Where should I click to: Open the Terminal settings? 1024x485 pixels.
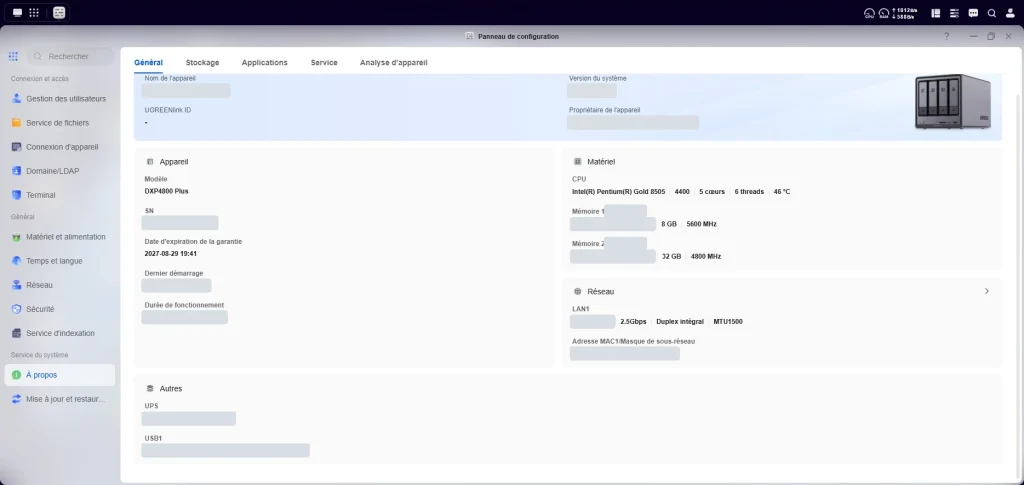pyautogui.click(x=59, y=195)
